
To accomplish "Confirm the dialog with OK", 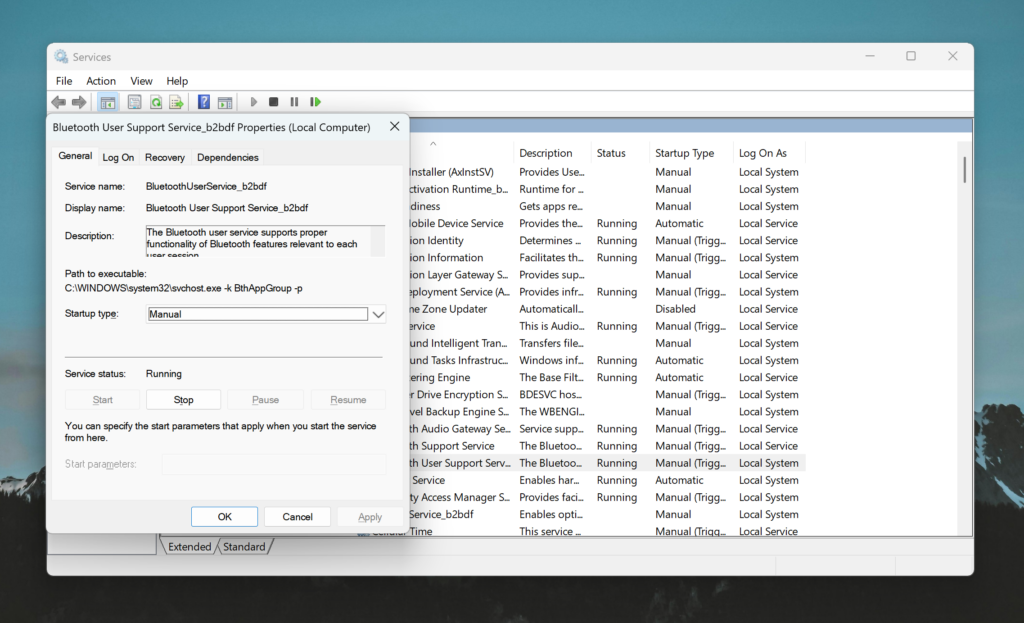I will click(225, 517).
